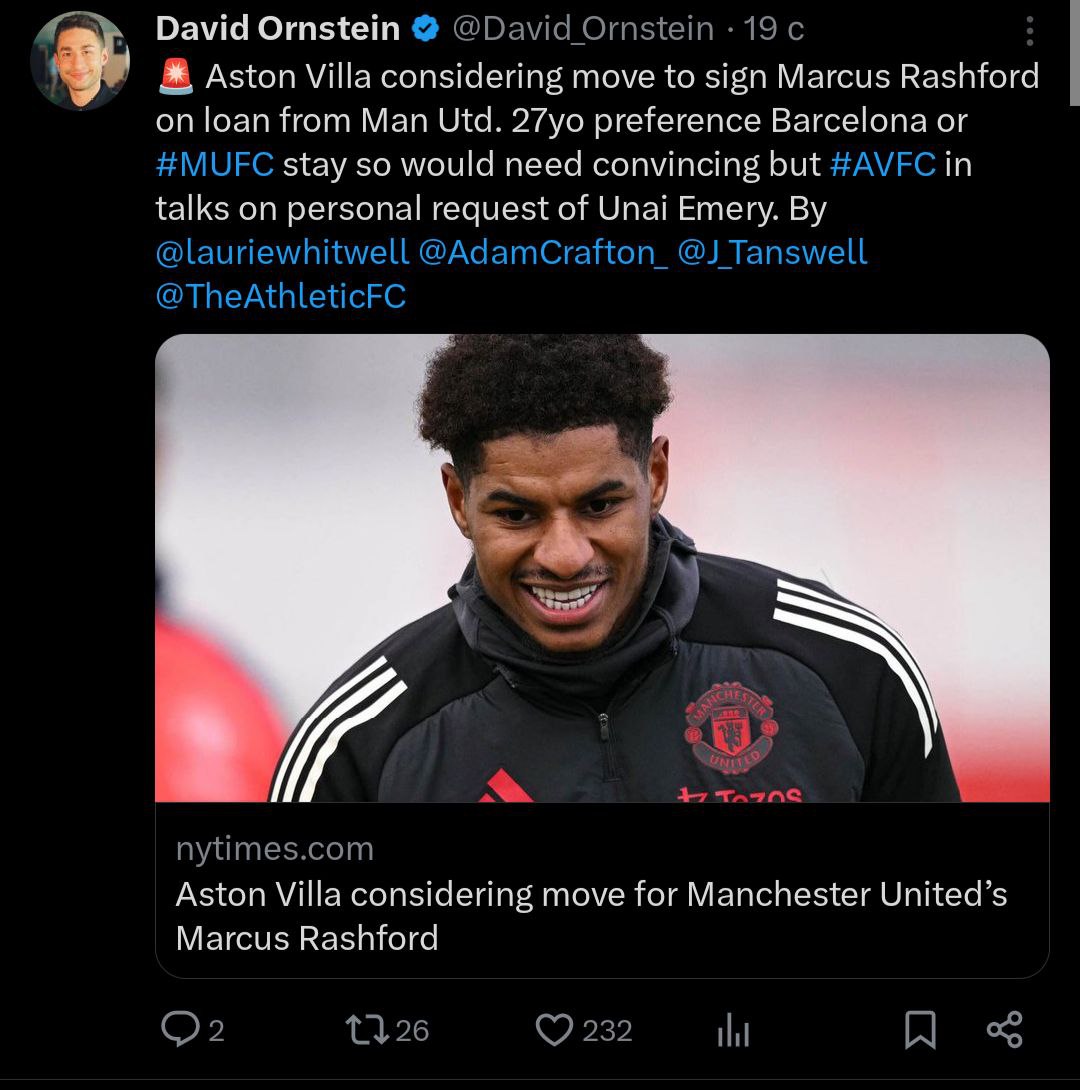Viewport: 1080px width, 1090px height.
Task: Open the reply comment icon
Action: coord(179,1030)
